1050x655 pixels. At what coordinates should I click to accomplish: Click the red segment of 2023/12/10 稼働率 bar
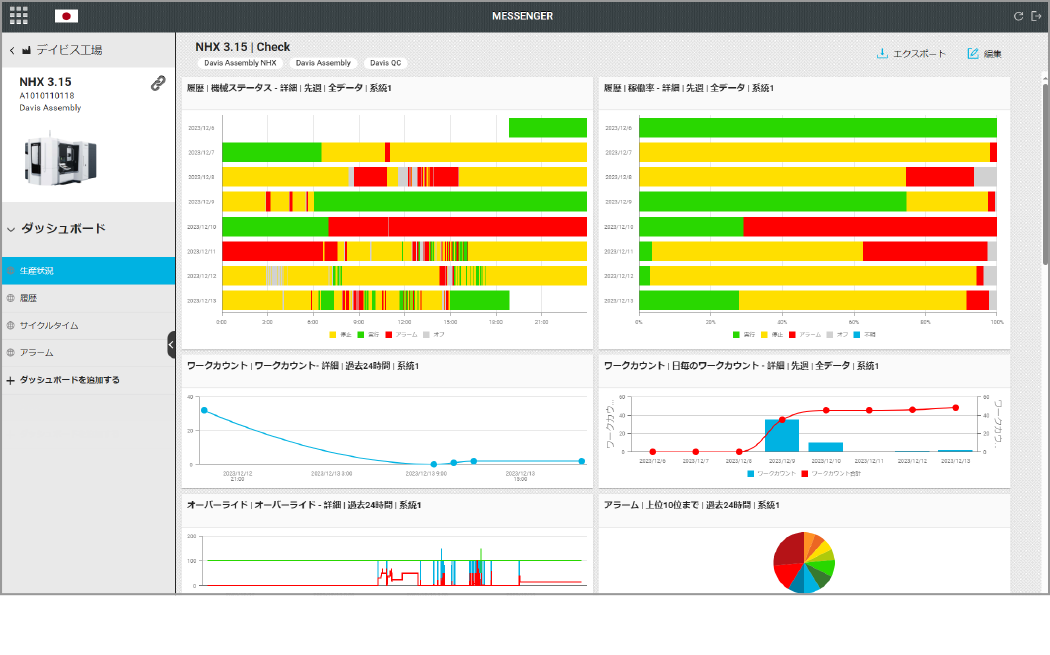tap(870, 226)
